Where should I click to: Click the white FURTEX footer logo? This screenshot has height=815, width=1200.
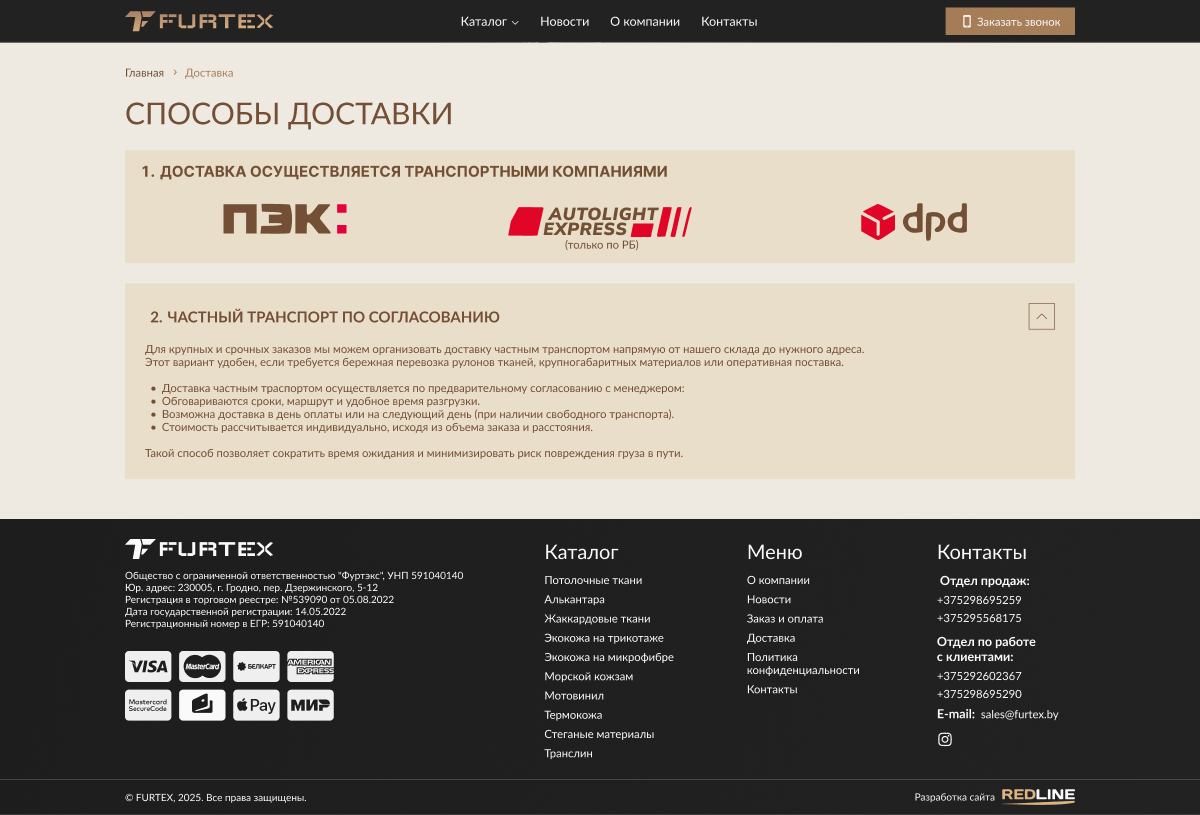click(x=199, y=549)
